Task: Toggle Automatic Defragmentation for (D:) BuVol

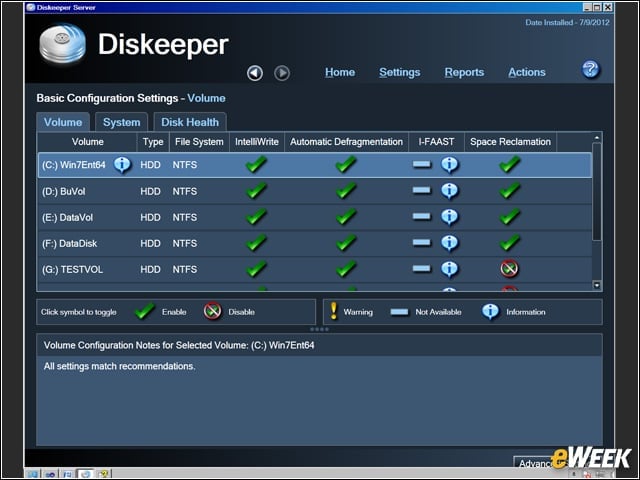Action: click(346, 190)
